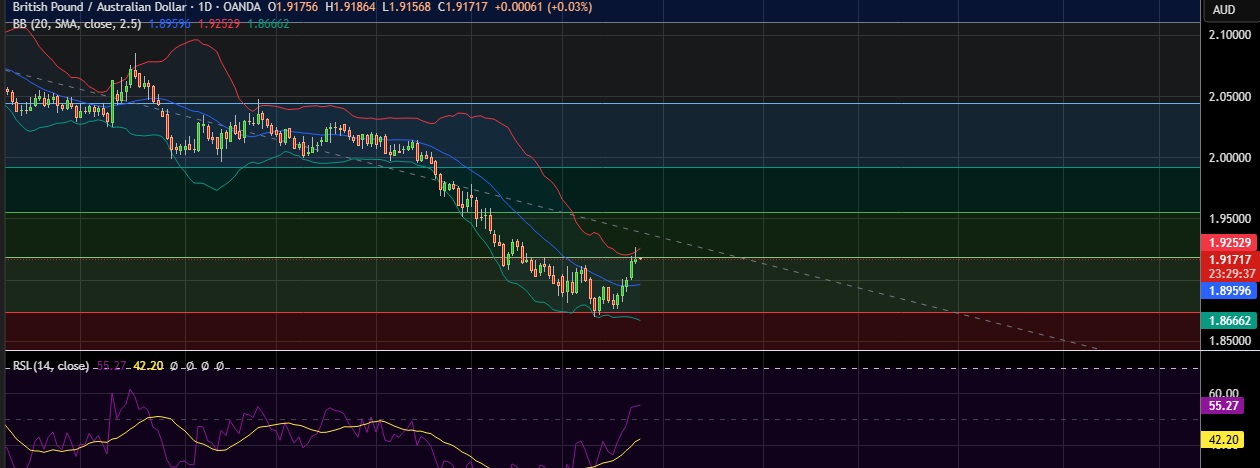Image resolution: width=1260 pixels, height=468 pixels.
Task: Click the blue BB basis value 1.89596 in the legend
Action: pyautogui.click(x=169, y=23)
